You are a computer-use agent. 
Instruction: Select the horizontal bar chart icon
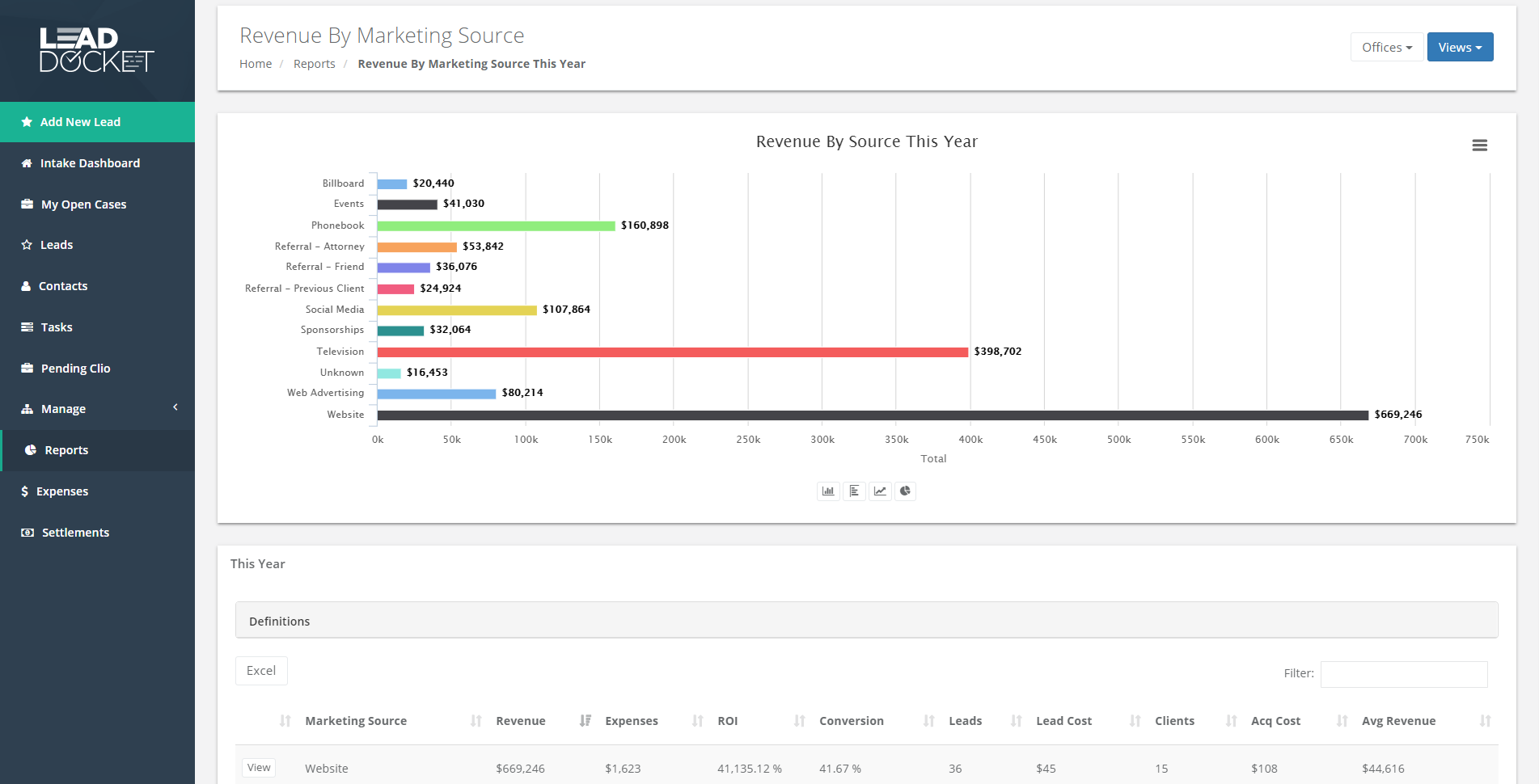click(854, 491)
